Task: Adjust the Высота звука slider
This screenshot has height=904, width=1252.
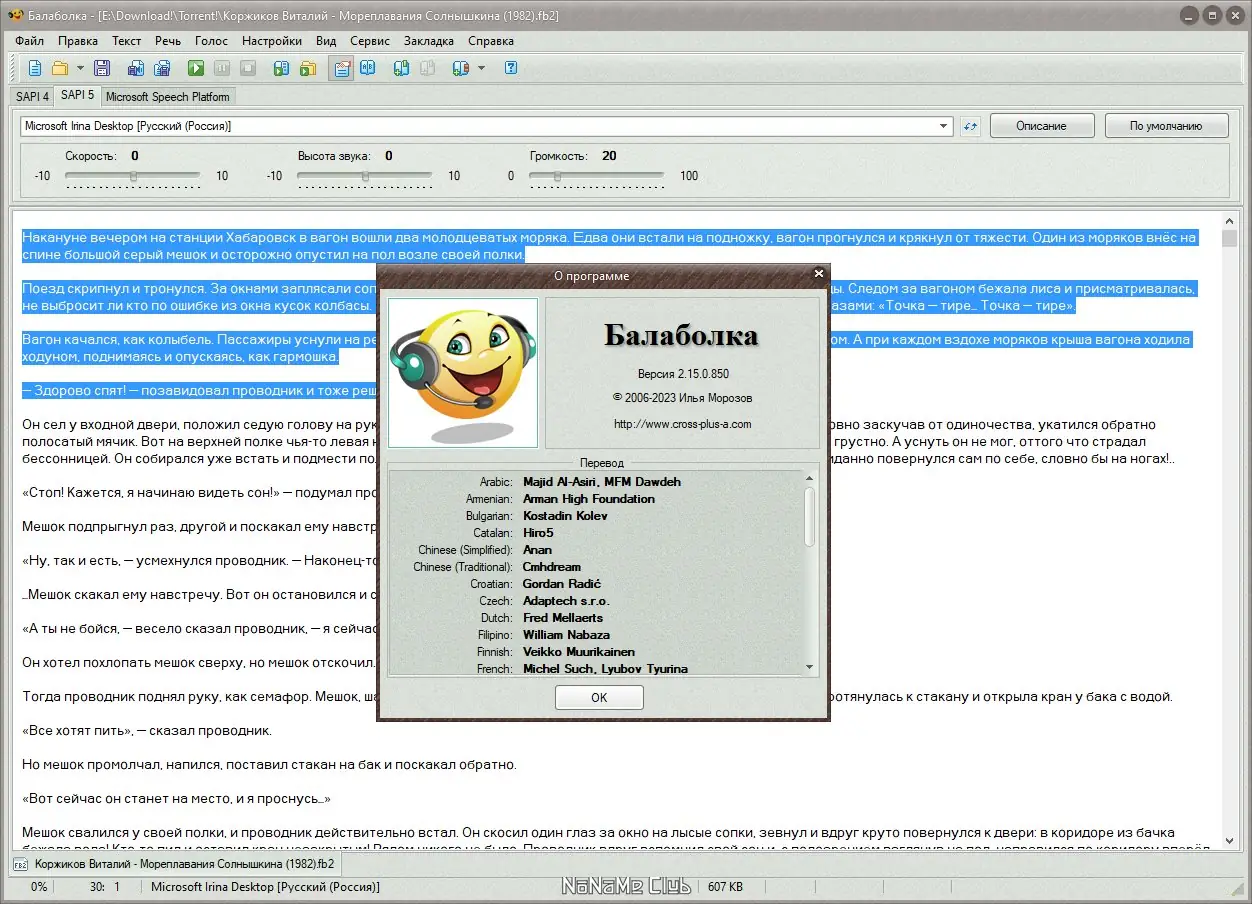Action: (365, 176)
